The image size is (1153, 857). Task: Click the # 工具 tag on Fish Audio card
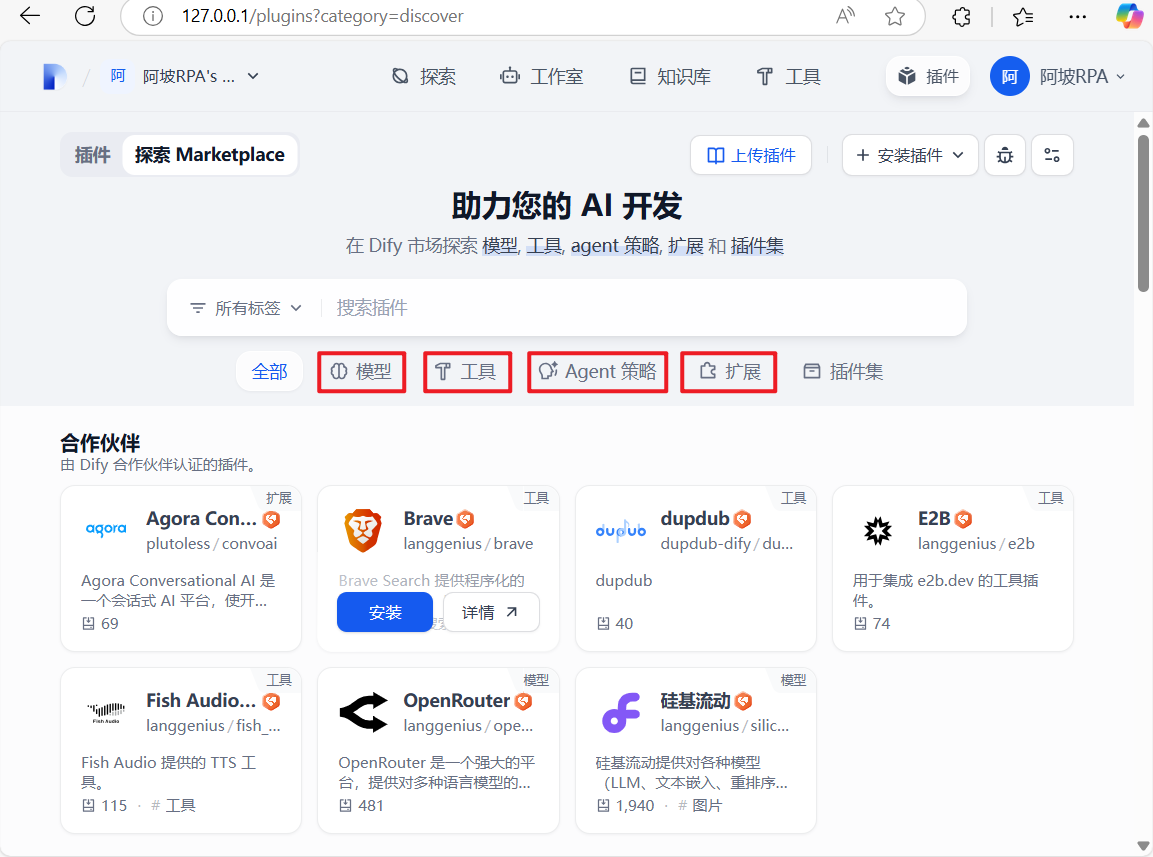click(x=174, y=806)
